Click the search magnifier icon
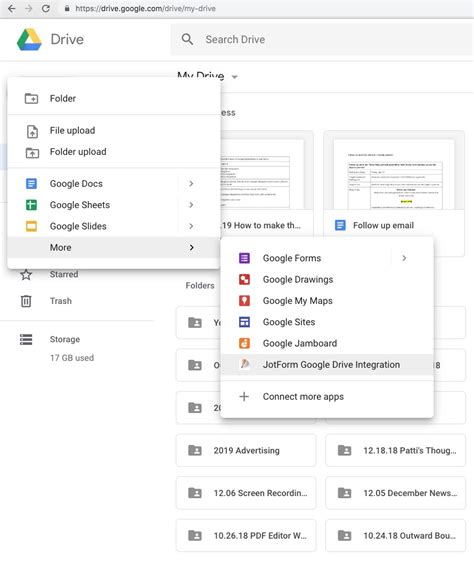 click(x=187, y=39)
